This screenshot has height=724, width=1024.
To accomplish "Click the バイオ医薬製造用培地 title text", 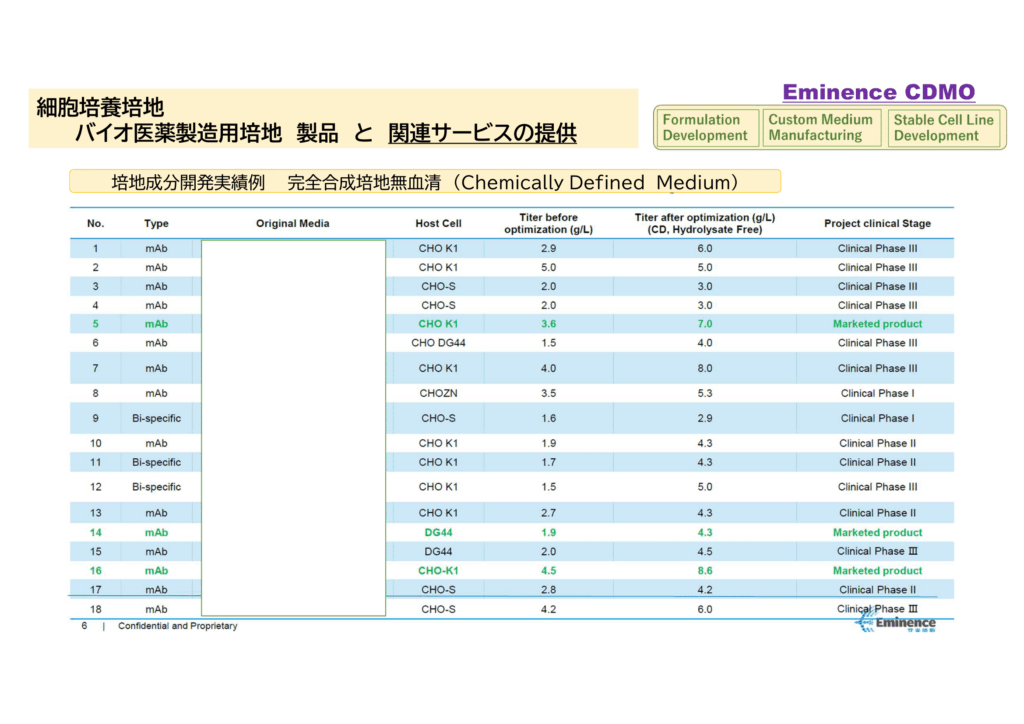I will (178, 133).
